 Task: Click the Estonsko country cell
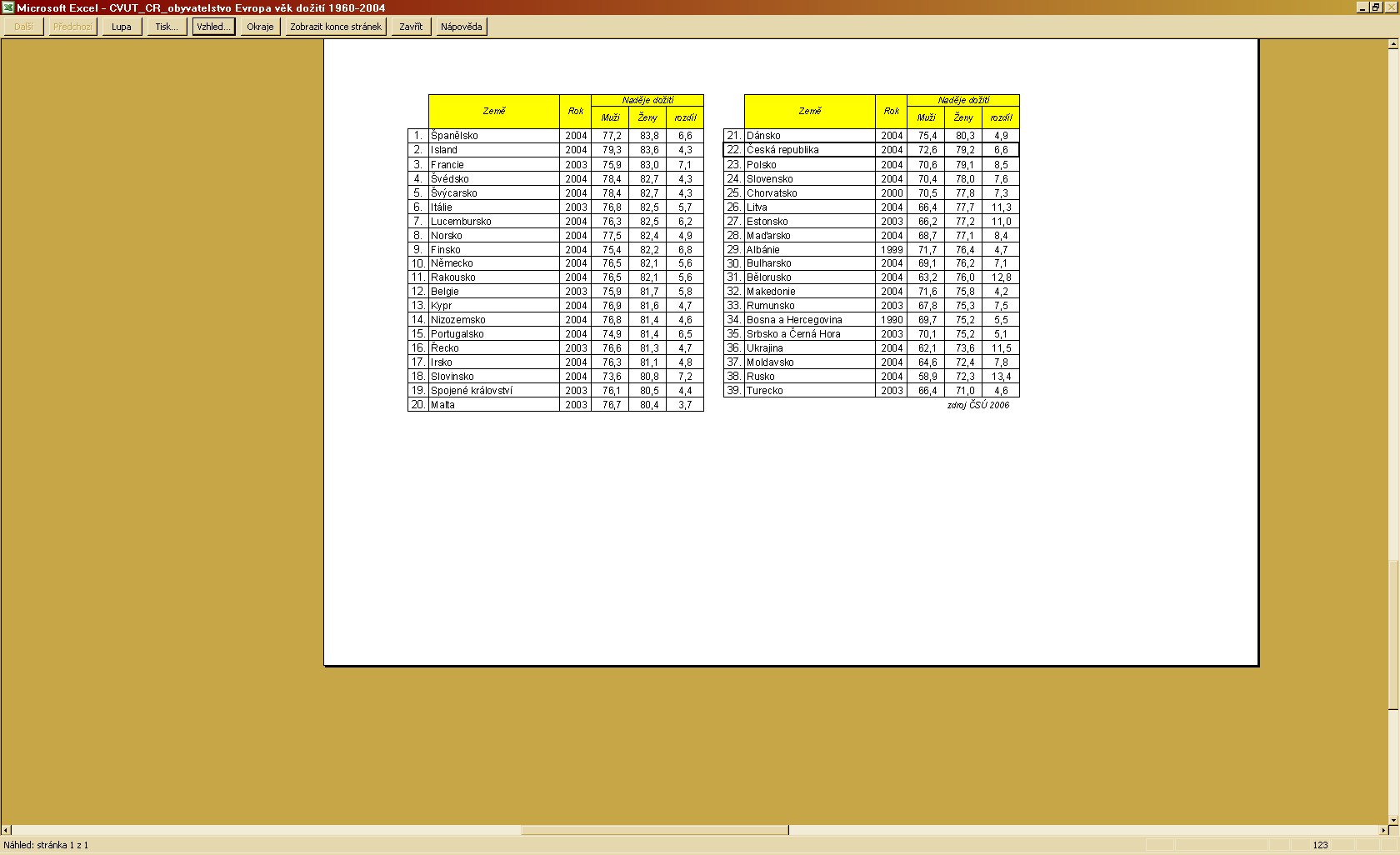click(x=810, y=222)
